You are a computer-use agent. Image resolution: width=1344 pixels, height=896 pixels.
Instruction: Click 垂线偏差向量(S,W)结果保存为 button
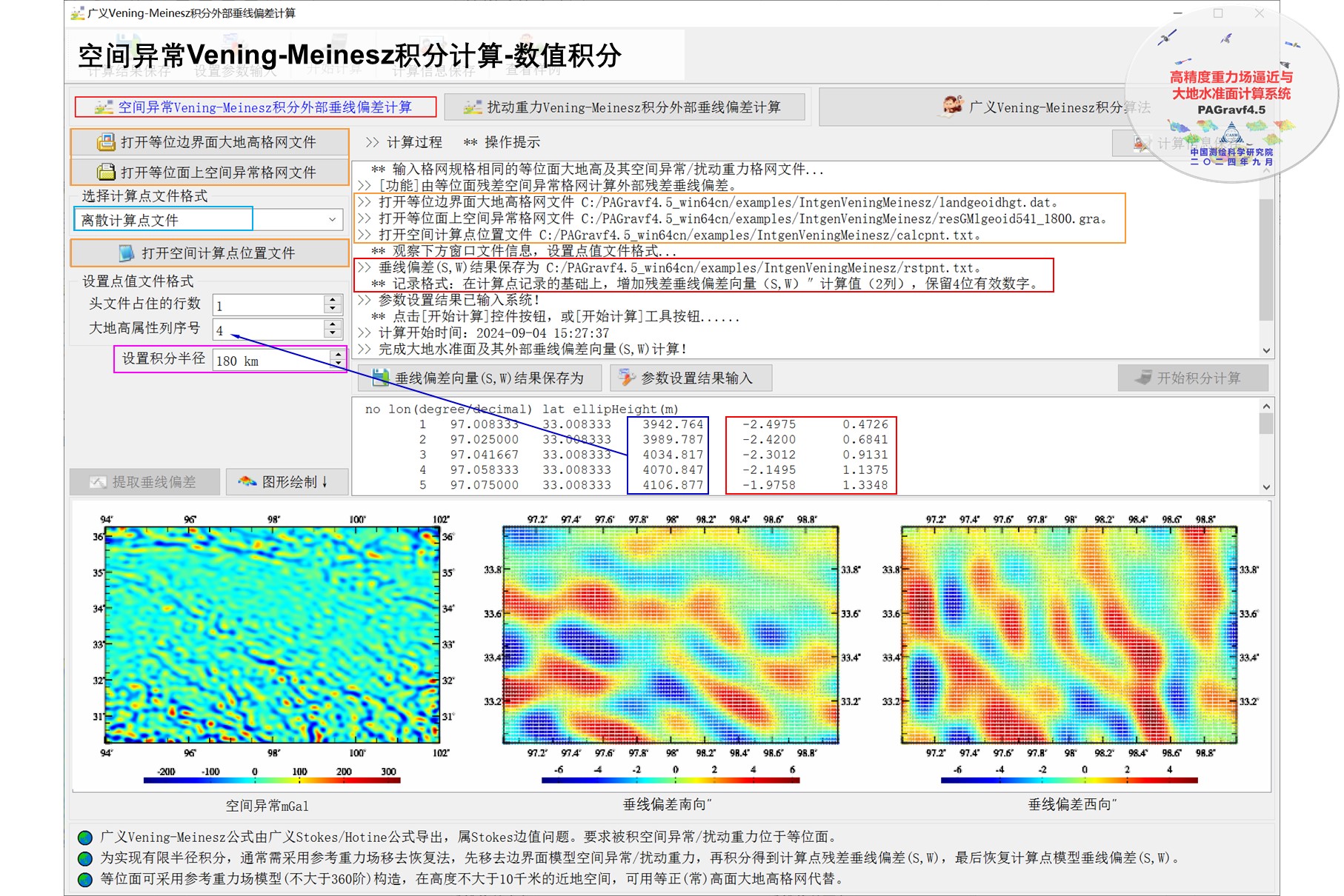479,378
